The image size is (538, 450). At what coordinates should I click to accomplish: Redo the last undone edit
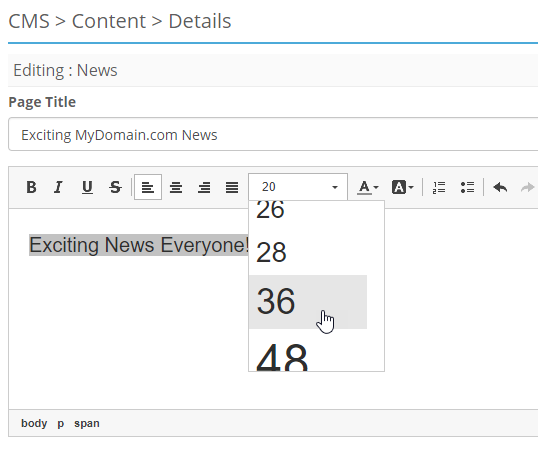point(528,187)
